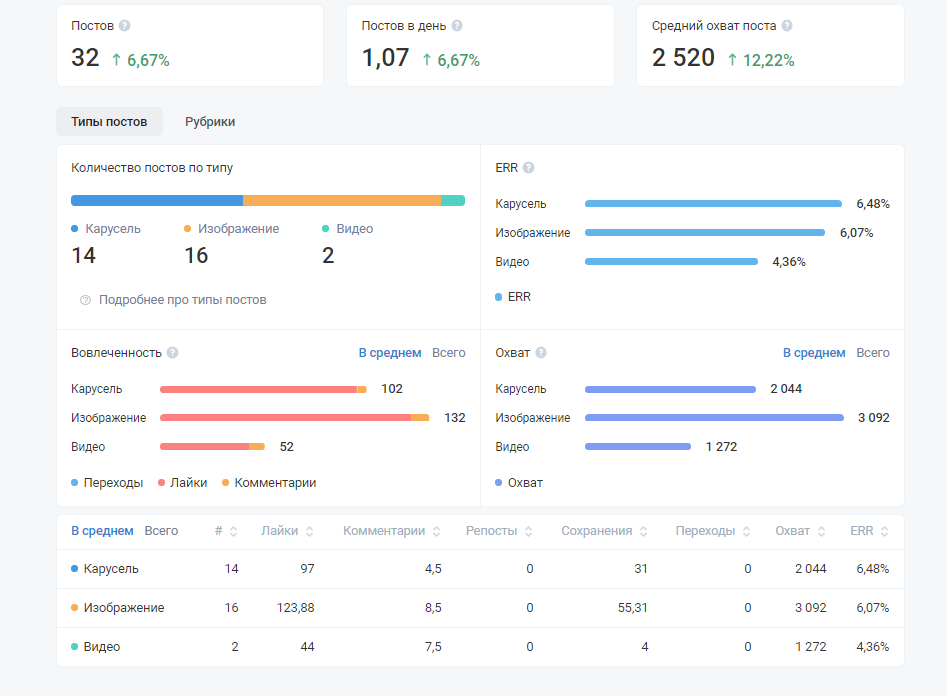947x696 pixels.
Task: Click the orange Изображение segment of the post-type bar
Action: pos(342,201)
